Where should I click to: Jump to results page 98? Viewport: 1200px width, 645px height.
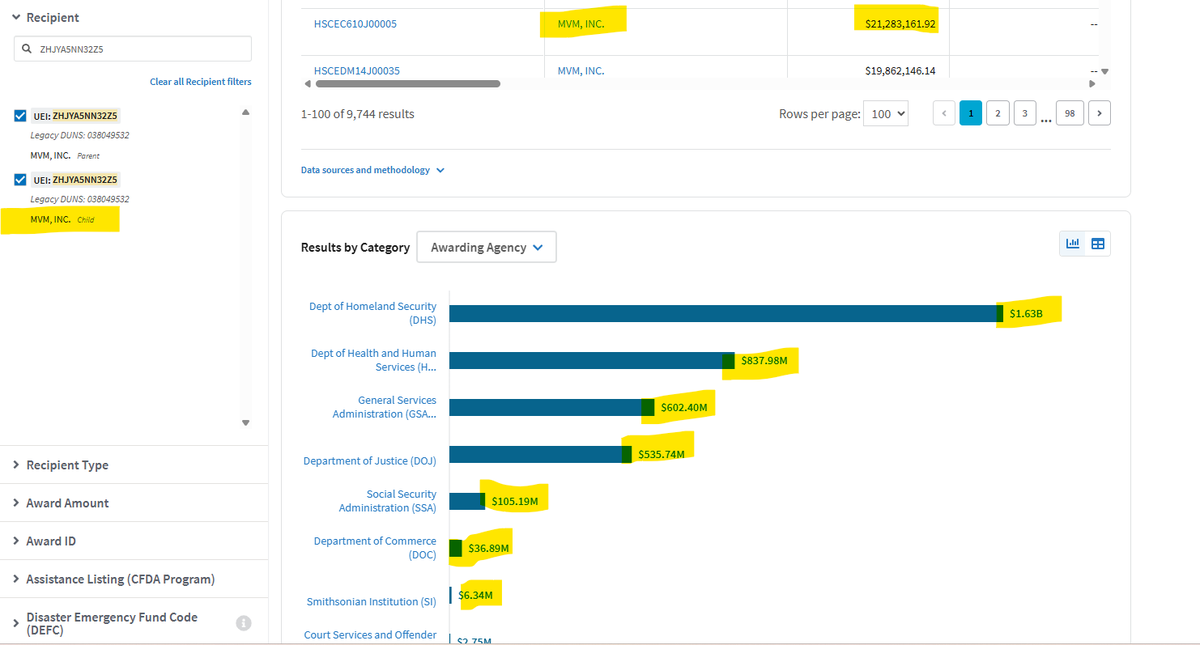coord(1070,113)
